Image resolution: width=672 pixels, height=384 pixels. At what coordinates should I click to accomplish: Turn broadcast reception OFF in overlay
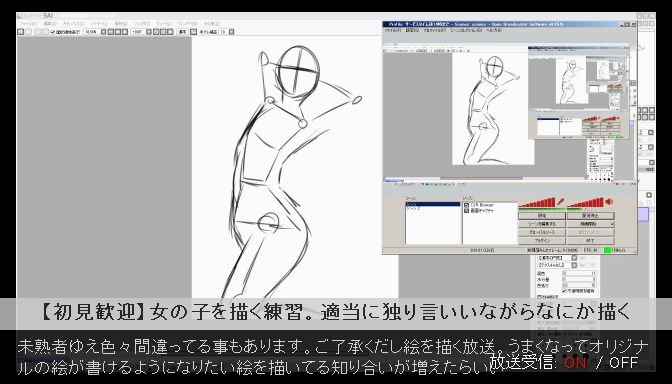point(624,363)
